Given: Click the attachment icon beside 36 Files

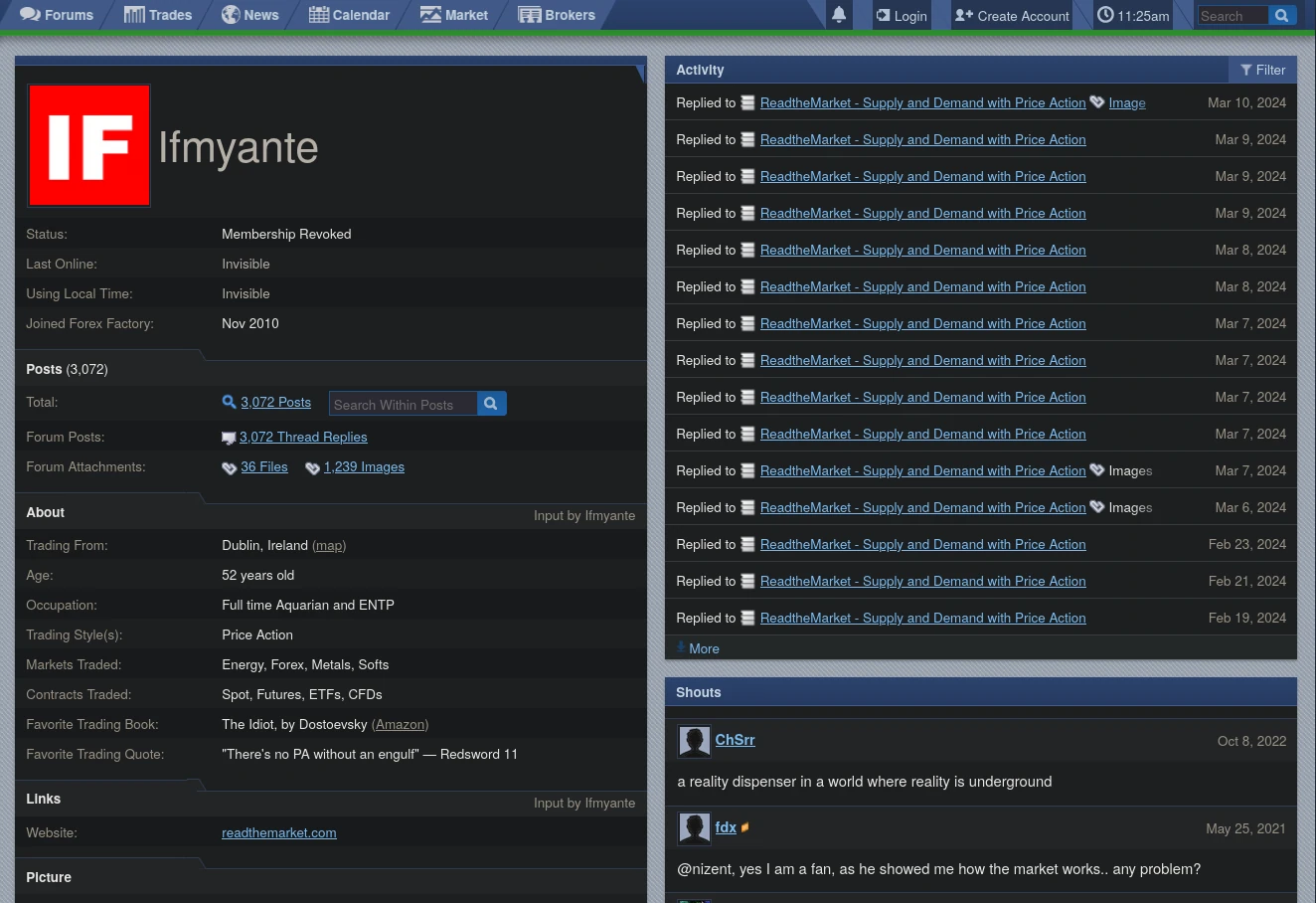Looking at the screenshot, I should pyautogui.click(x=230, y=467).
